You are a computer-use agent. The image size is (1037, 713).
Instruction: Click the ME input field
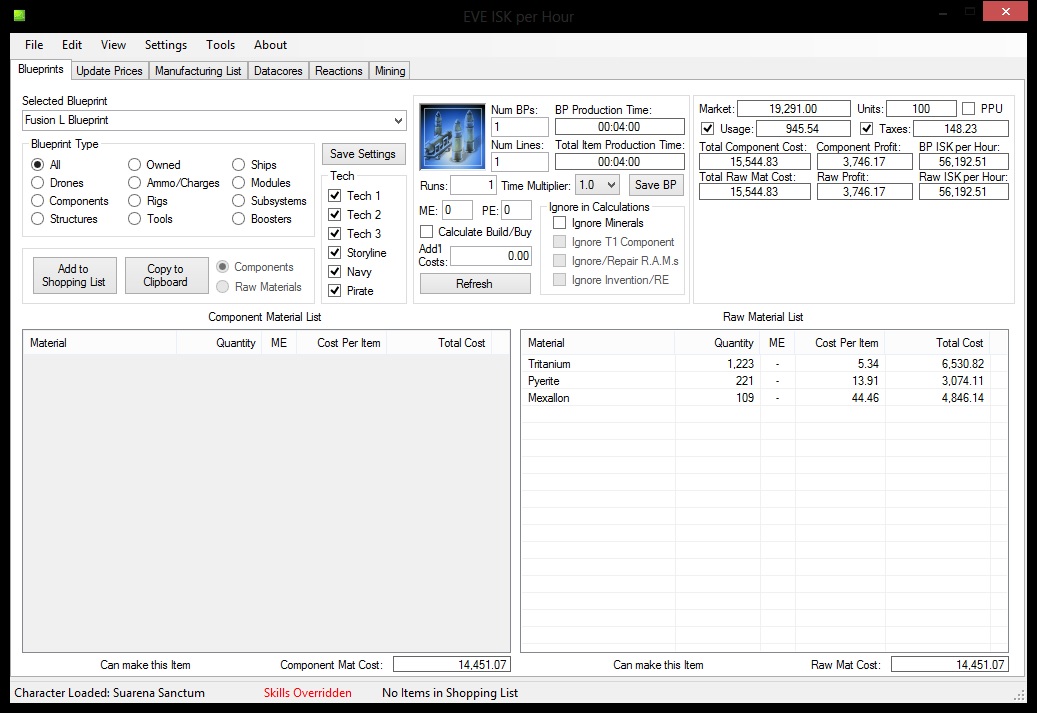457,210
